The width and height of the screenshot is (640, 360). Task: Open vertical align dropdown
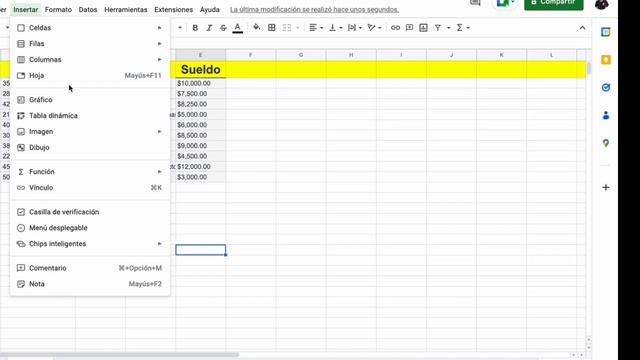[x=336, y=28]
